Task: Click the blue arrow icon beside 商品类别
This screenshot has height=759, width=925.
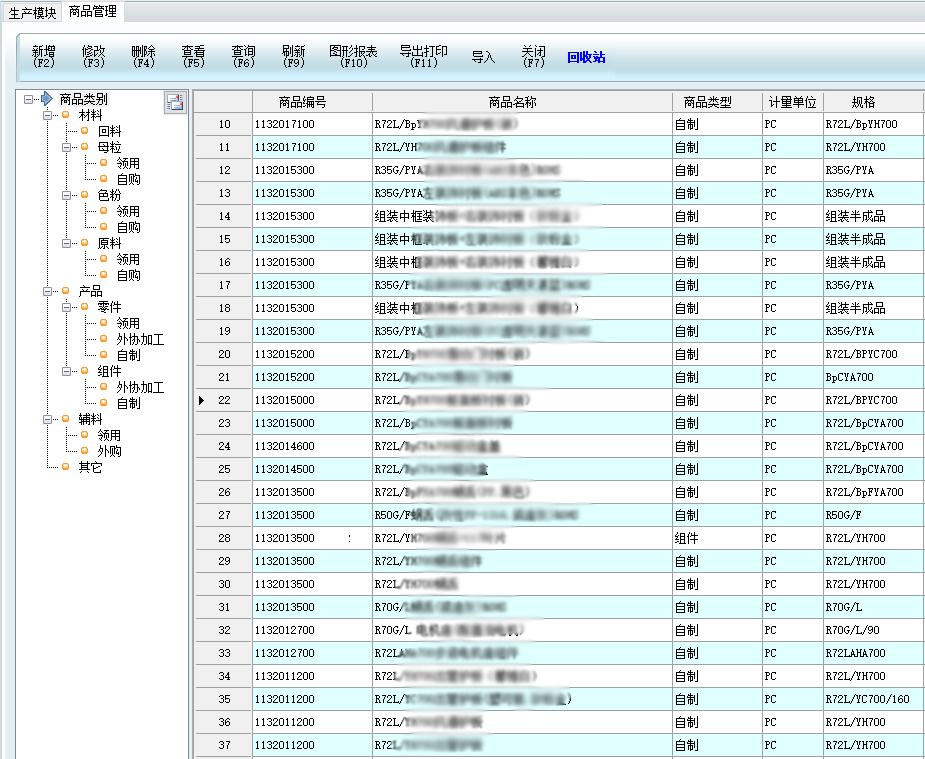Action: [46, 99]
